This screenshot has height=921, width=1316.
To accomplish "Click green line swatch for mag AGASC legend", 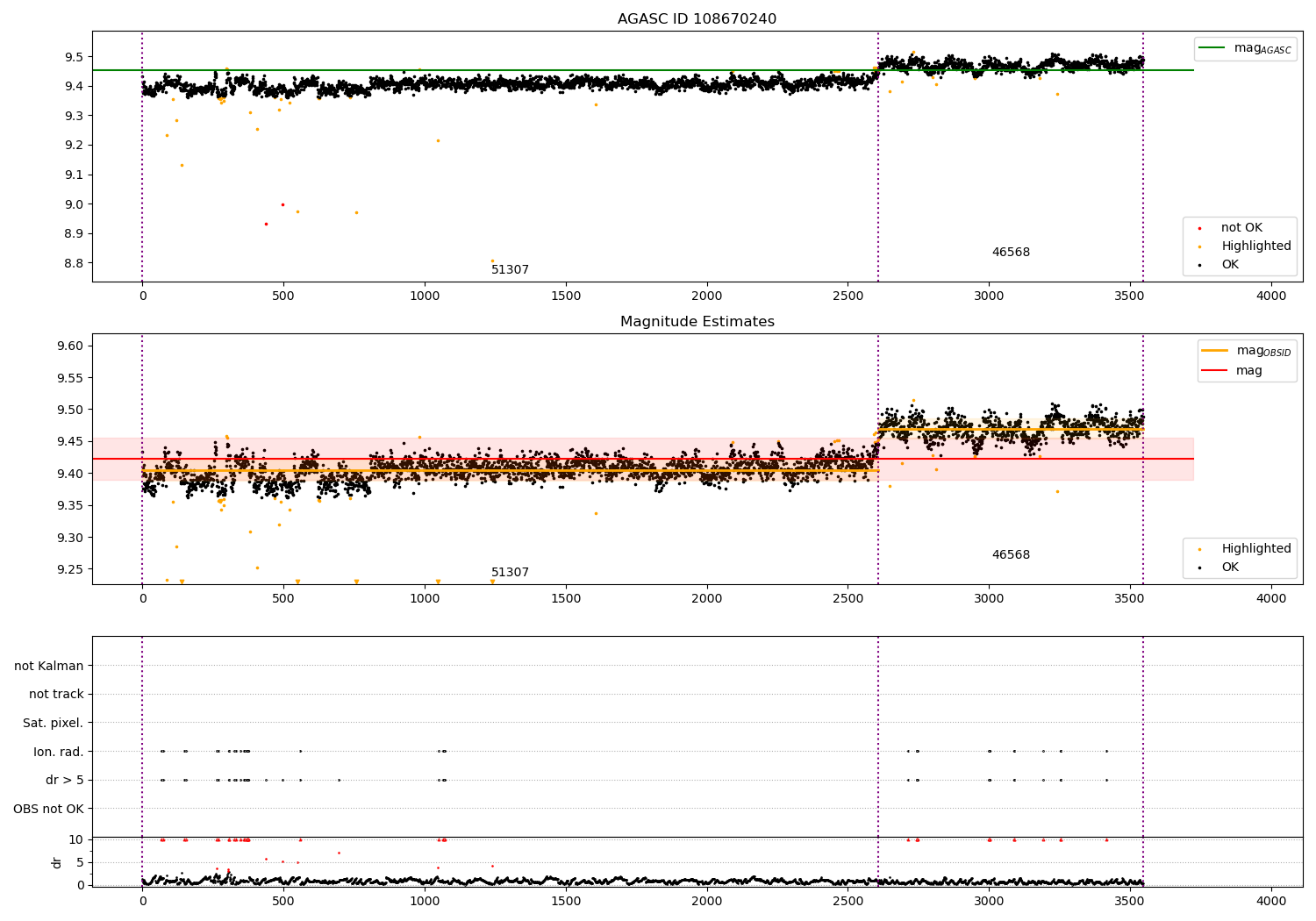I will pos(1212,48).
